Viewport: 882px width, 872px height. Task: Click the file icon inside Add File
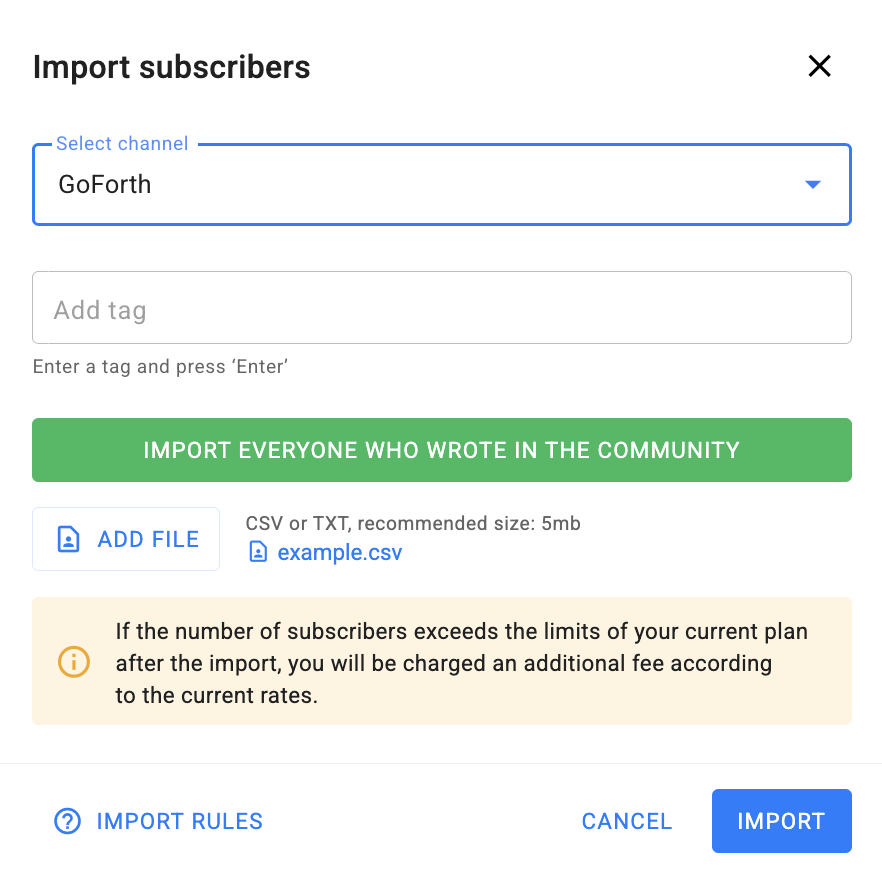(x=68, y=540)
